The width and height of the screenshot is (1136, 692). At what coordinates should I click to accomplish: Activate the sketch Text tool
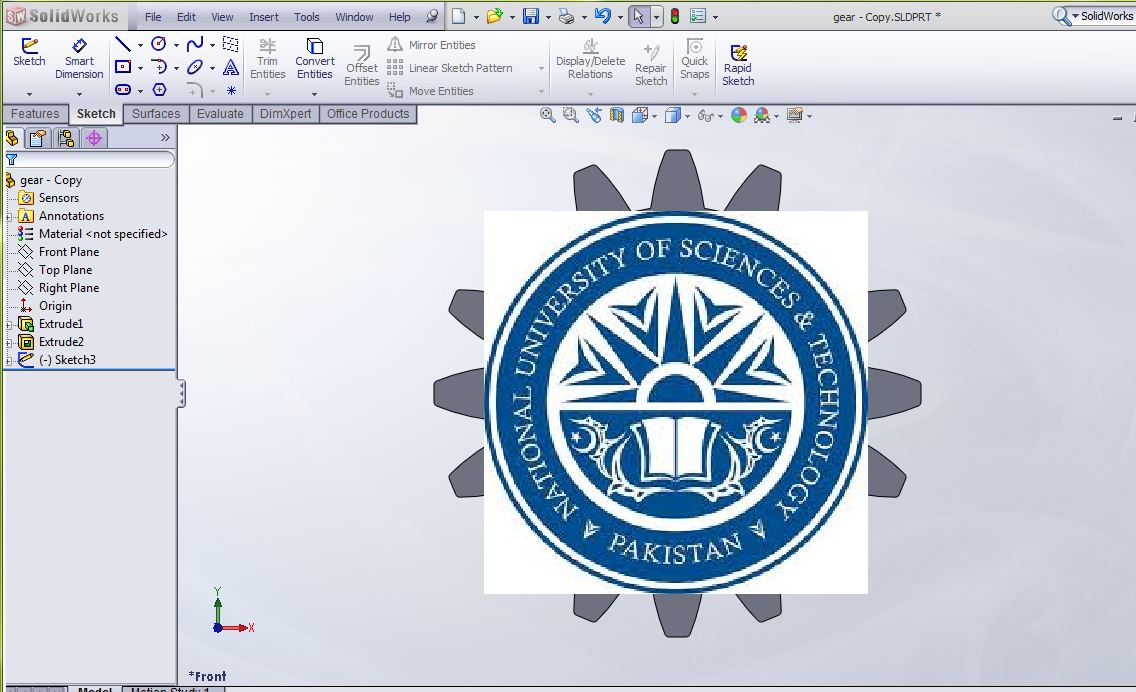pyautogui.click(x=230, y=67)
